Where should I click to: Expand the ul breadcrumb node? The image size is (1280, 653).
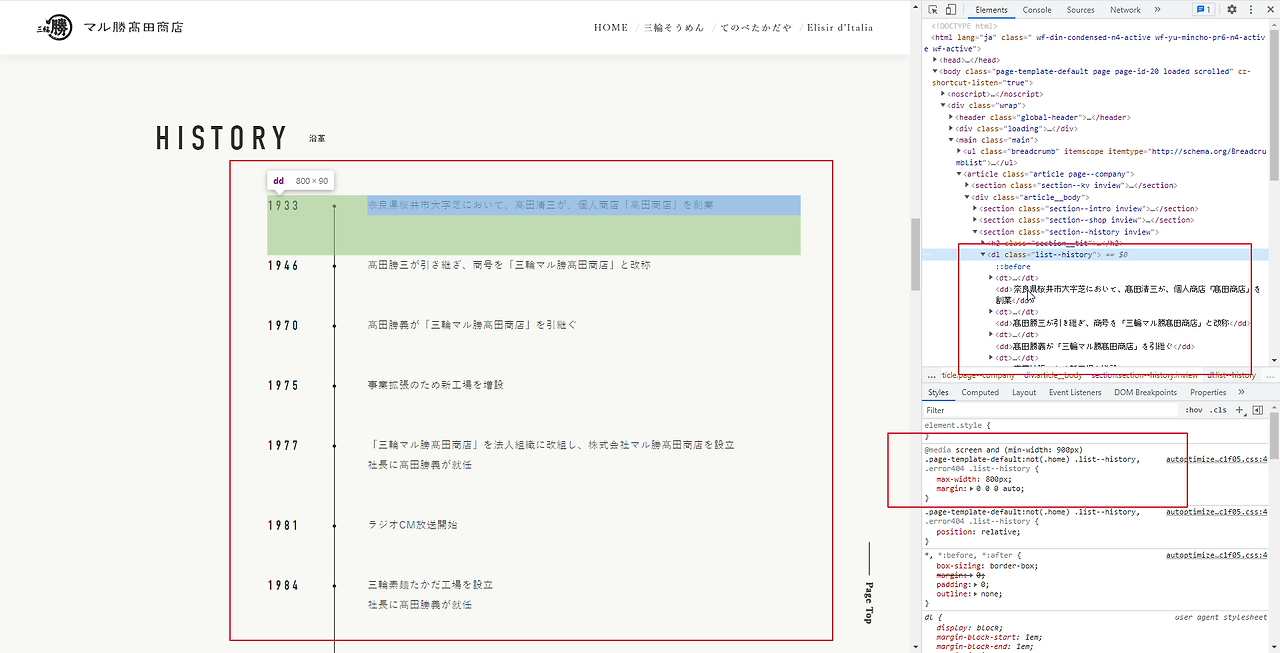coord(959,151)
